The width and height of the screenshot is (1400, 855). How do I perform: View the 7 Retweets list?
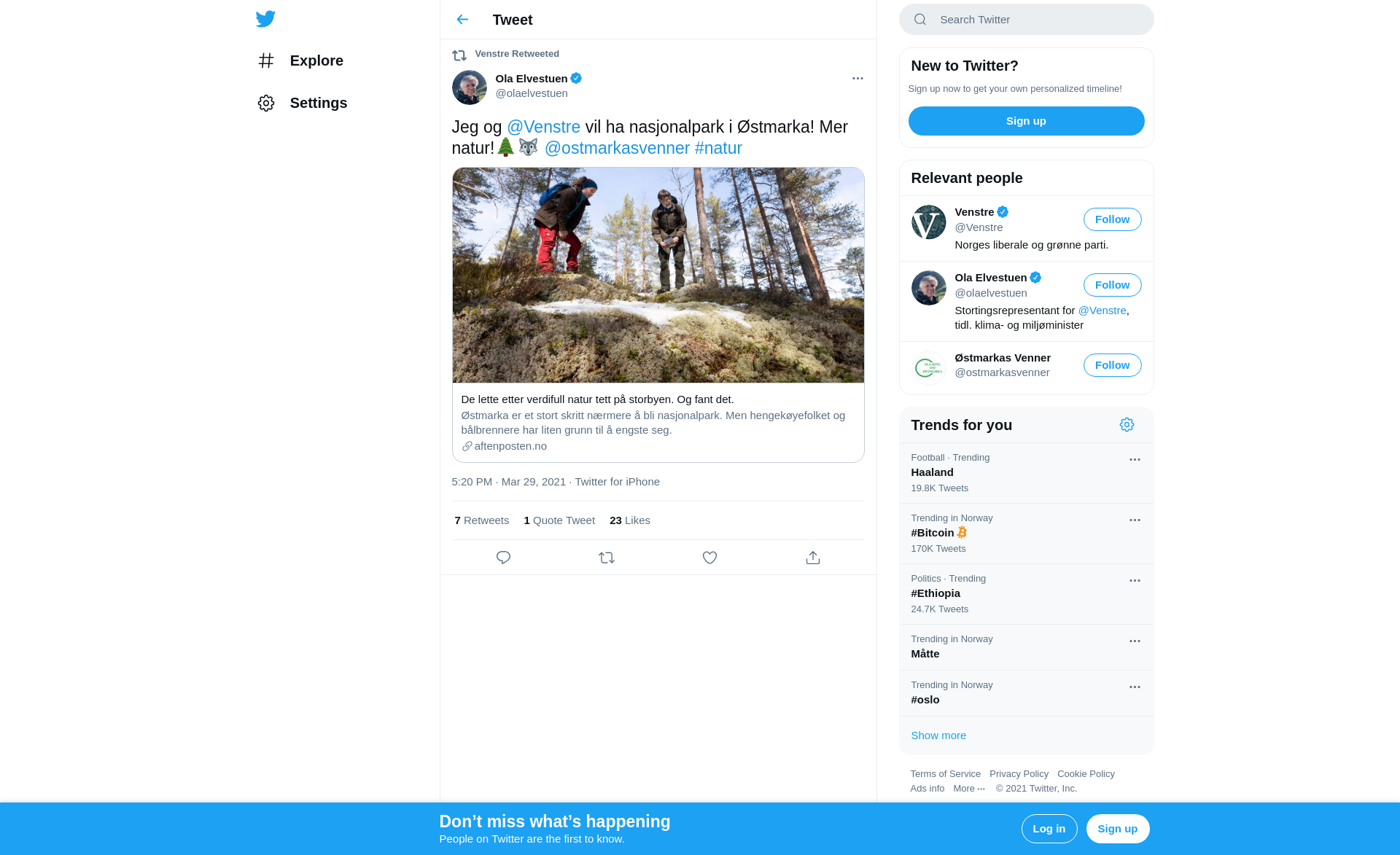pyautogui.click(x=482, y=520)
